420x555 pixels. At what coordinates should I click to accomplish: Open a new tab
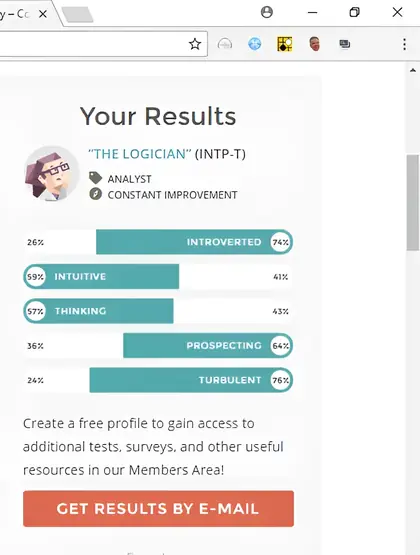(x=77, y=15)
